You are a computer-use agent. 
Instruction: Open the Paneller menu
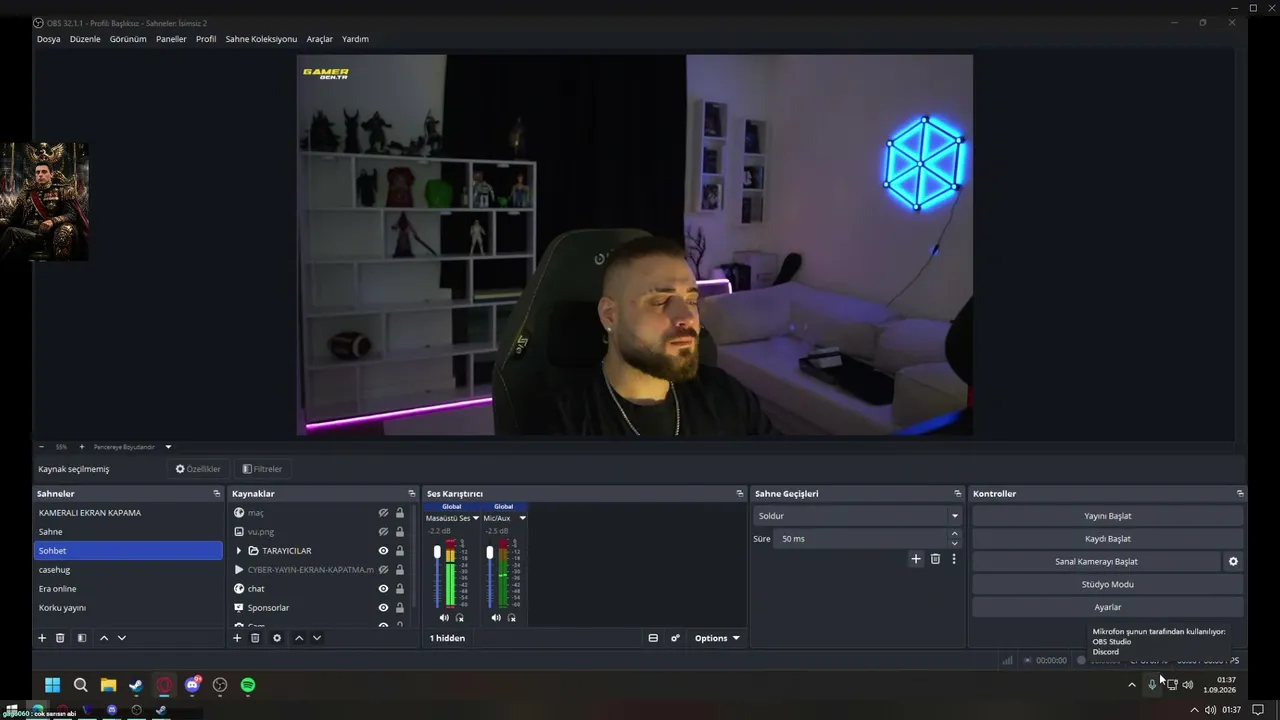(x=171, y=39)
